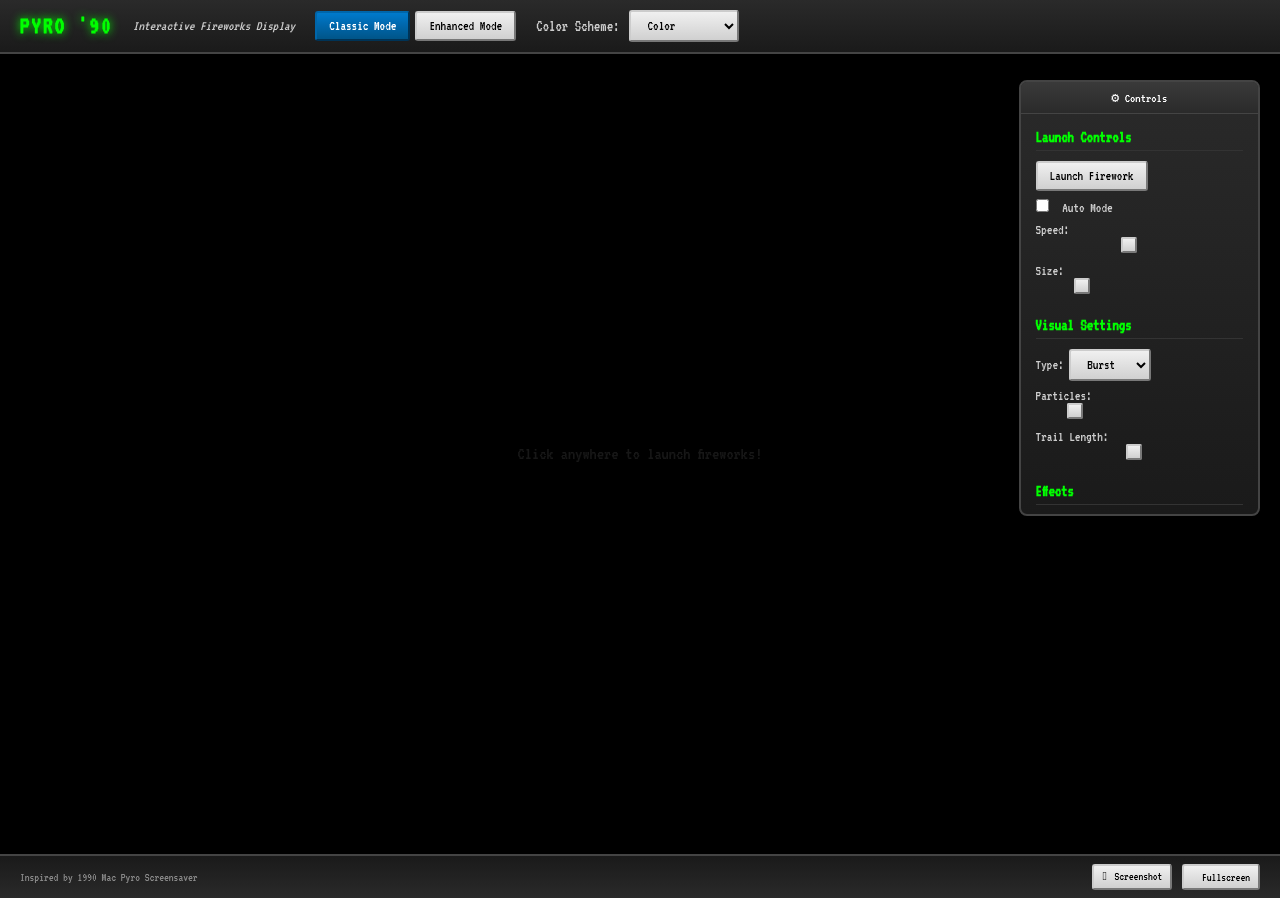Open the Color Scheme dropdown
Viewport: 1280px width, 898px height.
click(683, 26)
